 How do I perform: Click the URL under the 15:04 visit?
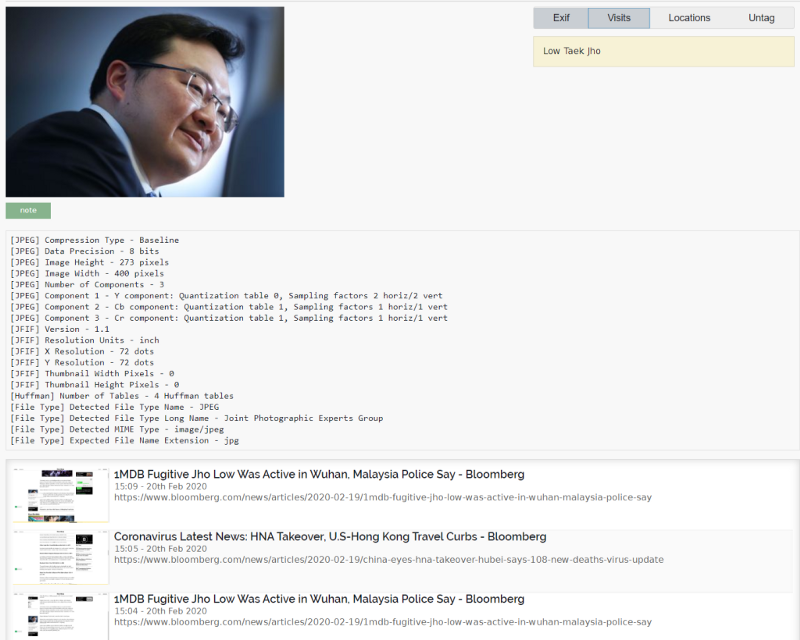[x=382, y=622]
